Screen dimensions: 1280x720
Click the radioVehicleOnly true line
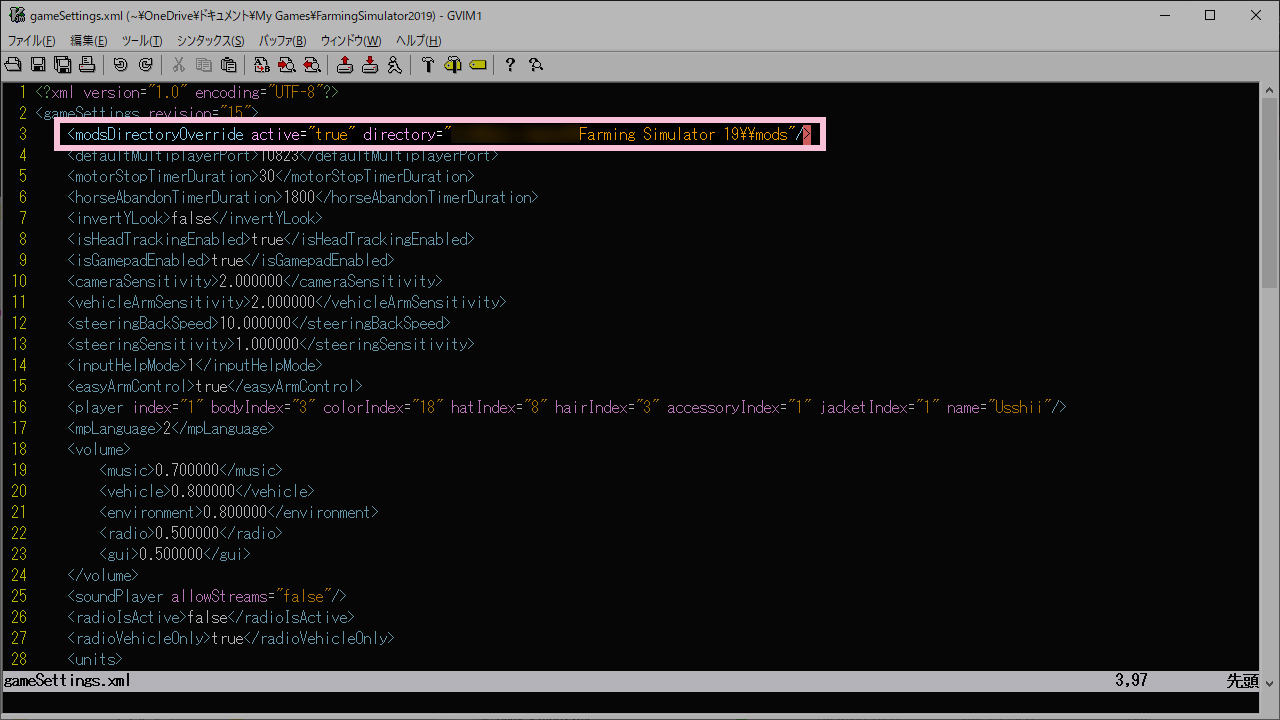tap(231, 638)
